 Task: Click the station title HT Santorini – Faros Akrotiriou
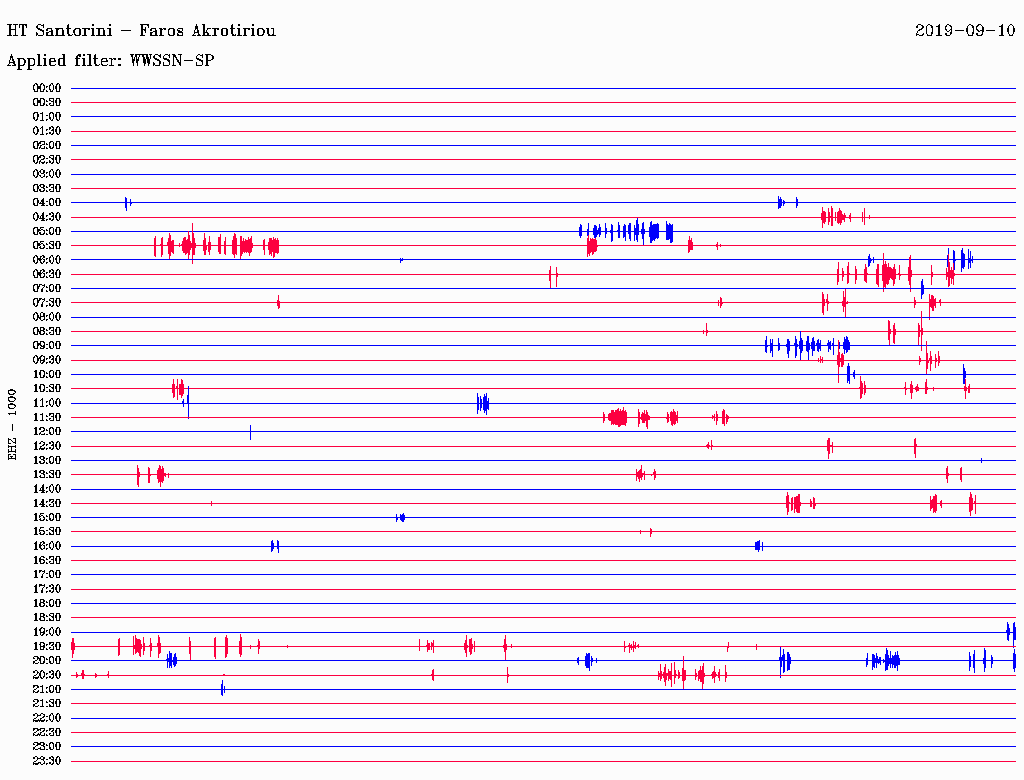(141, 31)
